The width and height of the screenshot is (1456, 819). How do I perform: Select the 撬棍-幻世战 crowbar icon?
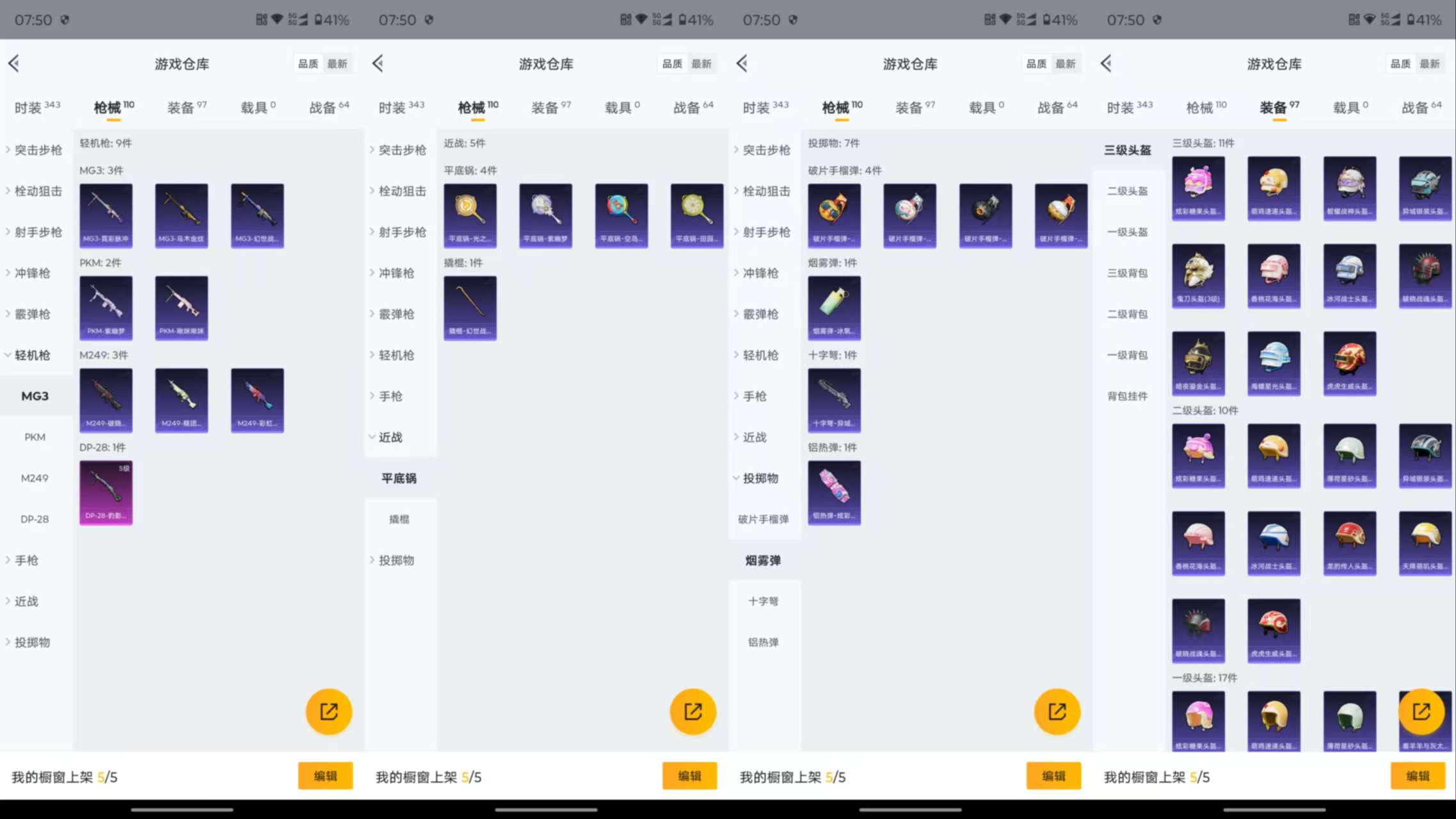coord(470,307)
